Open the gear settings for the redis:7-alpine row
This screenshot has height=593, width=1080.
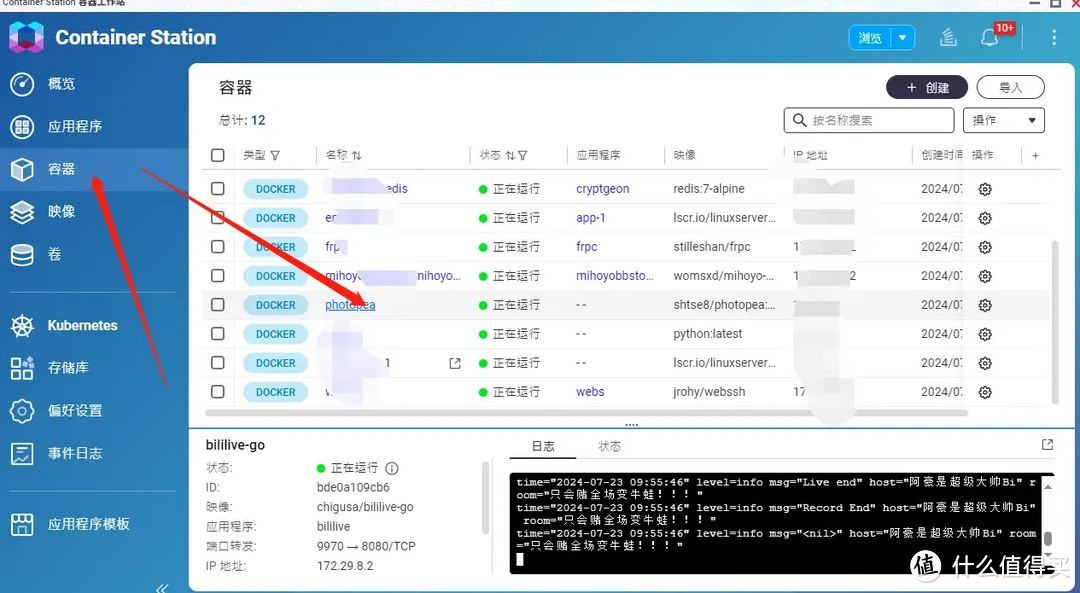(x=985, y=189)
